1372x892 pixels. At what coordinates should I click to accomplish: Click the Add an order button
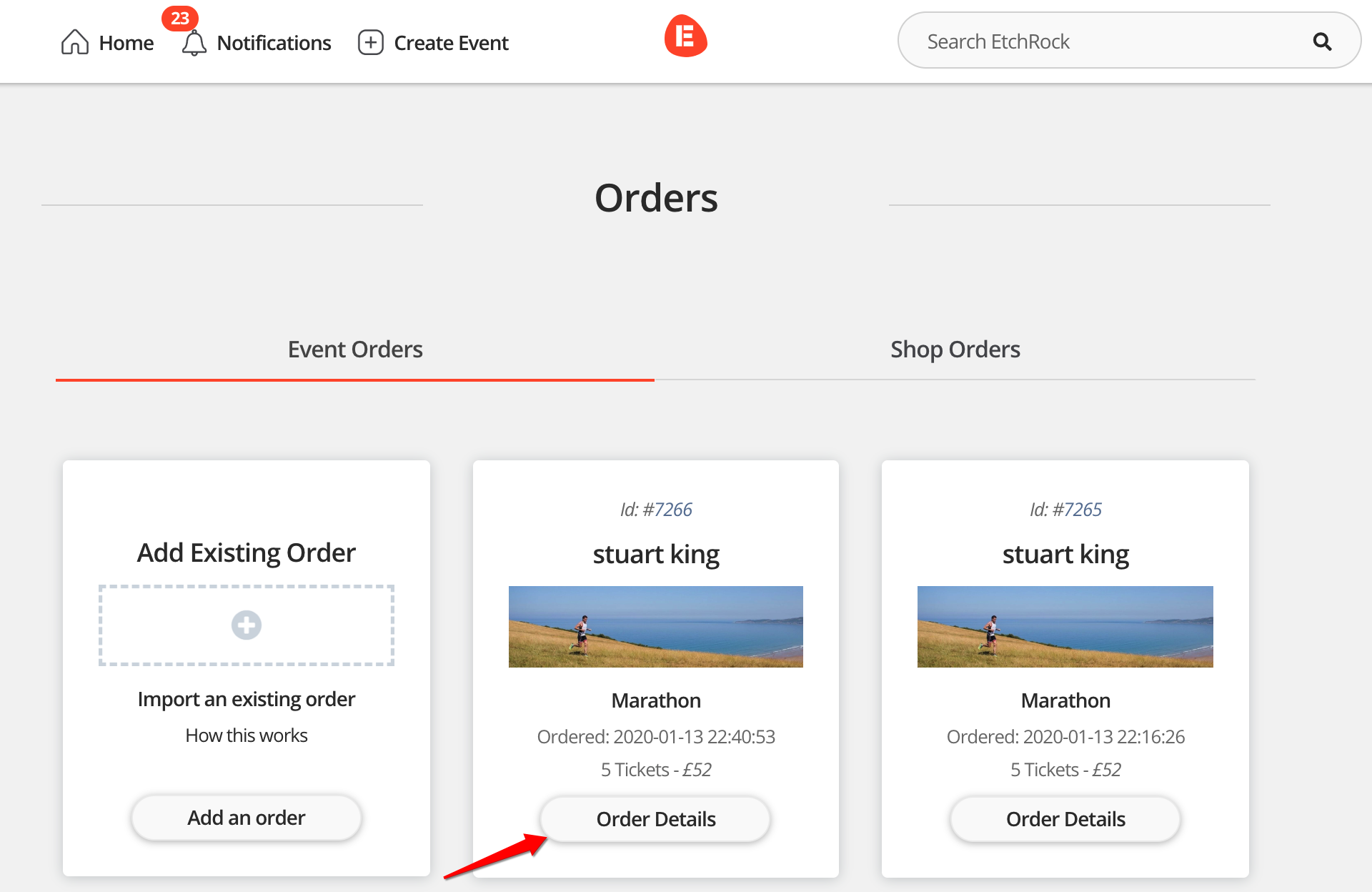(x=246, y=818)
